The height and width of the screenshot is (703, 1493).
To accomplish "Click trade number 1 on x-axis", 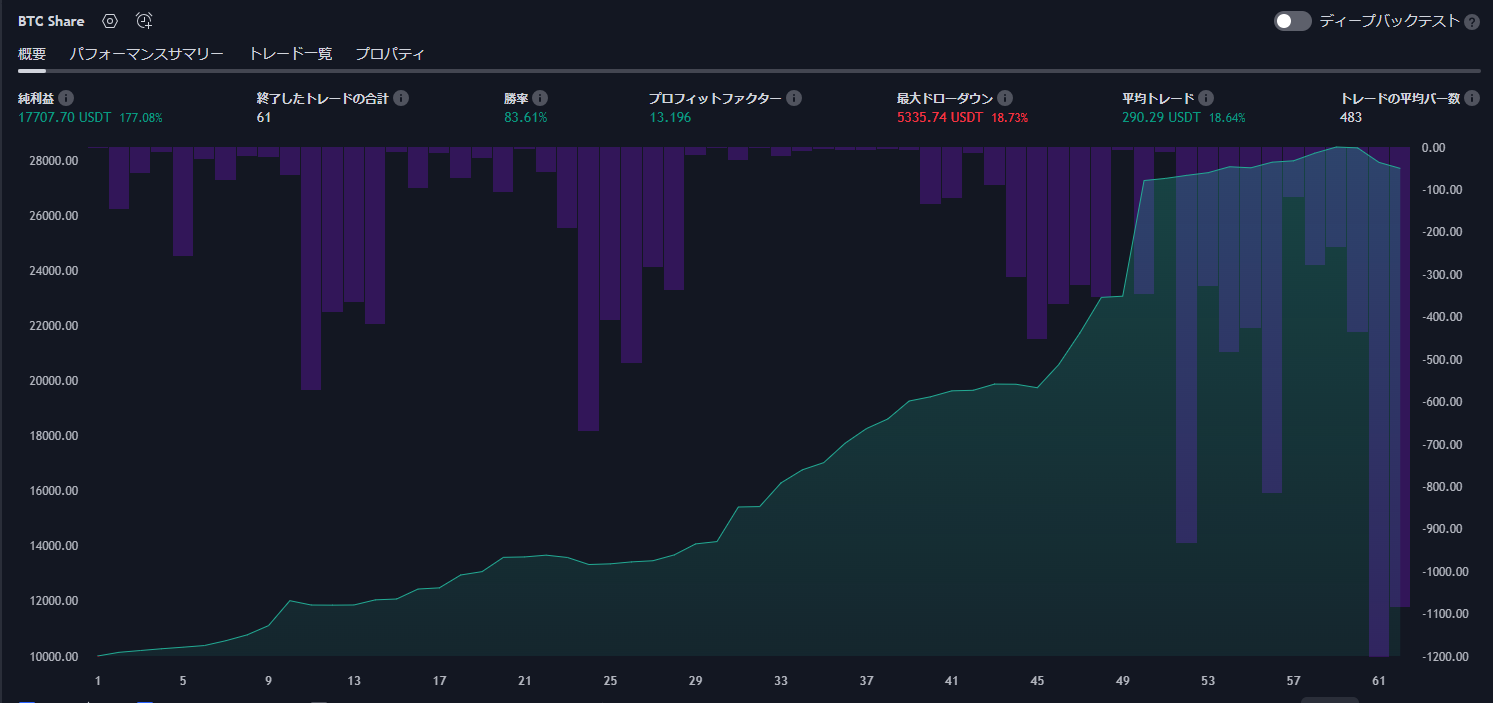I will [x=98, y=681].
